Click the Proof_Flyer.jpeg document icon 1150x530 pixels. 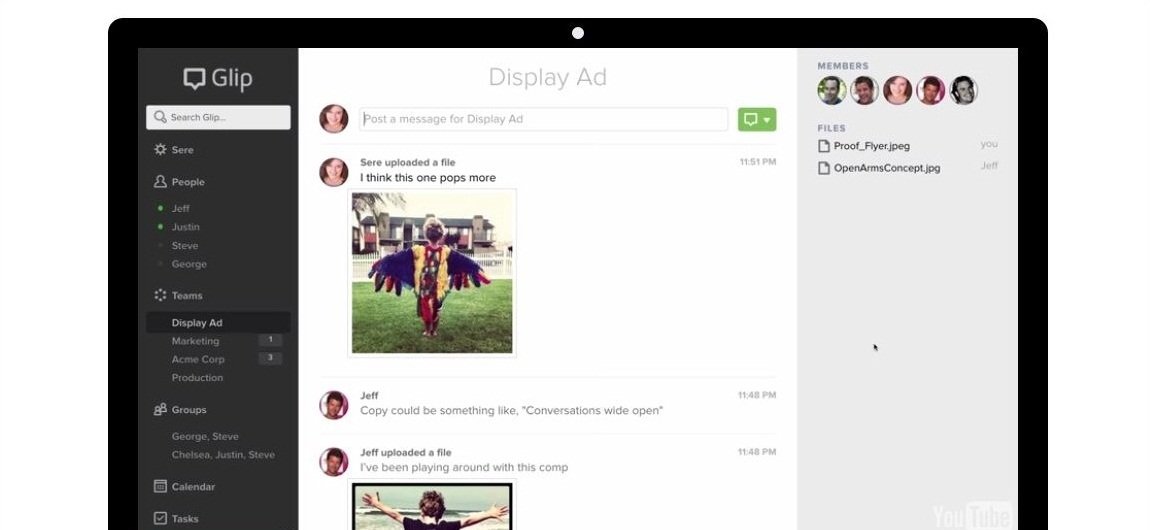[824, 146]
